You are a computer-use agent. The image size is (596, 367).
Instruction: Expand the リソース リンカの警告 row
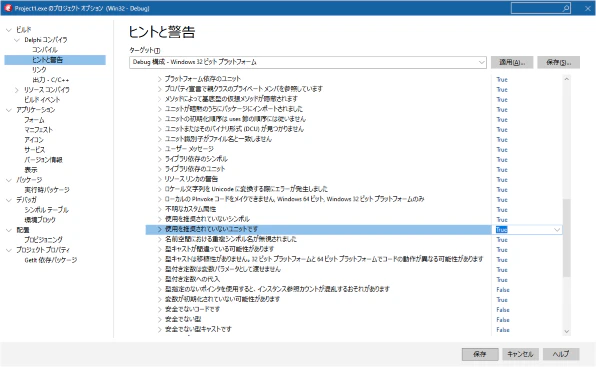coord(160,179)
